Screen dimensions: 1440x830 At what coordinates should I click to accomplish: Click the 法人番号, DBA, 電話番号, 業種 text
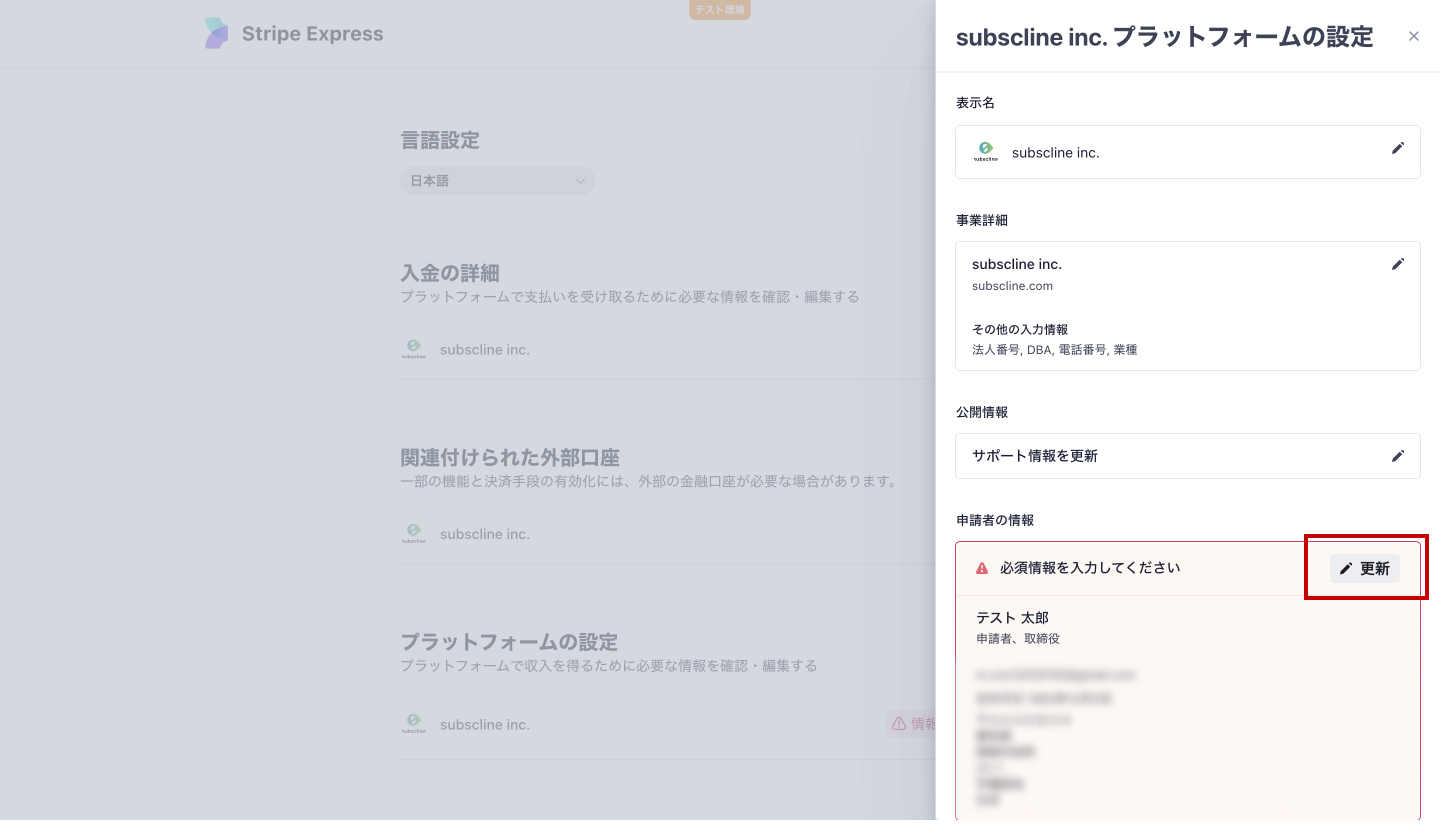click(x=1054, y=350)
